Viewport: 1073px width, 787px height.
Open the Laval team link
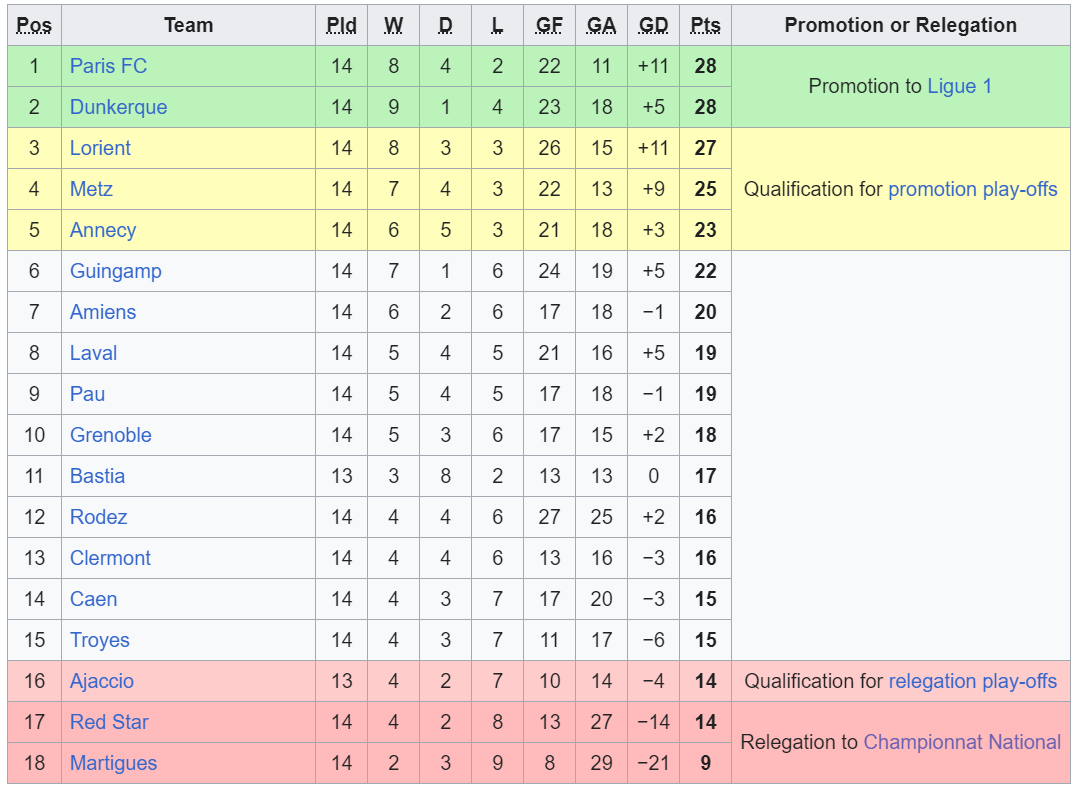click(x=93, y=354)
